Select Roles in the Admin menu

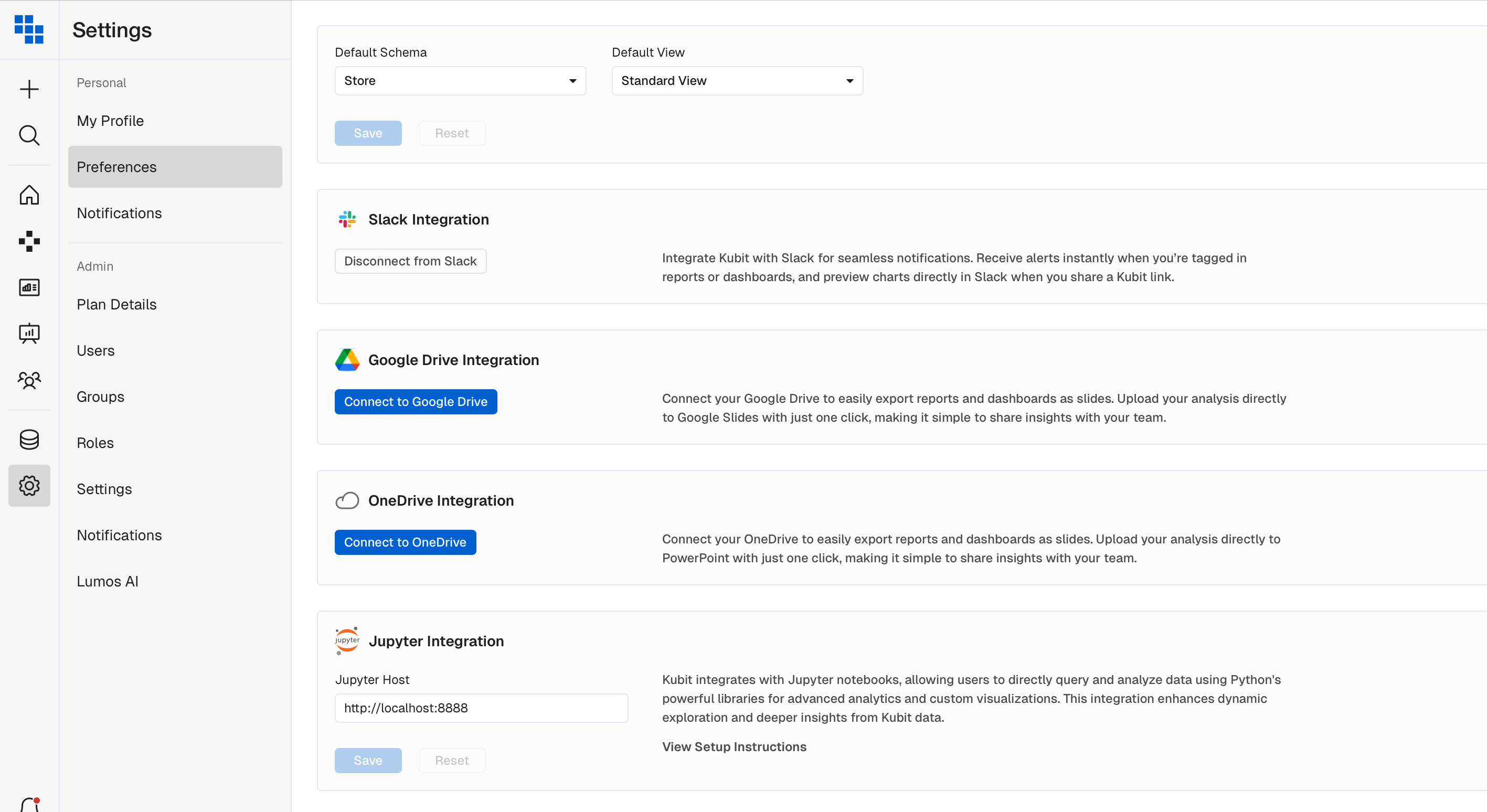(95, 443)
